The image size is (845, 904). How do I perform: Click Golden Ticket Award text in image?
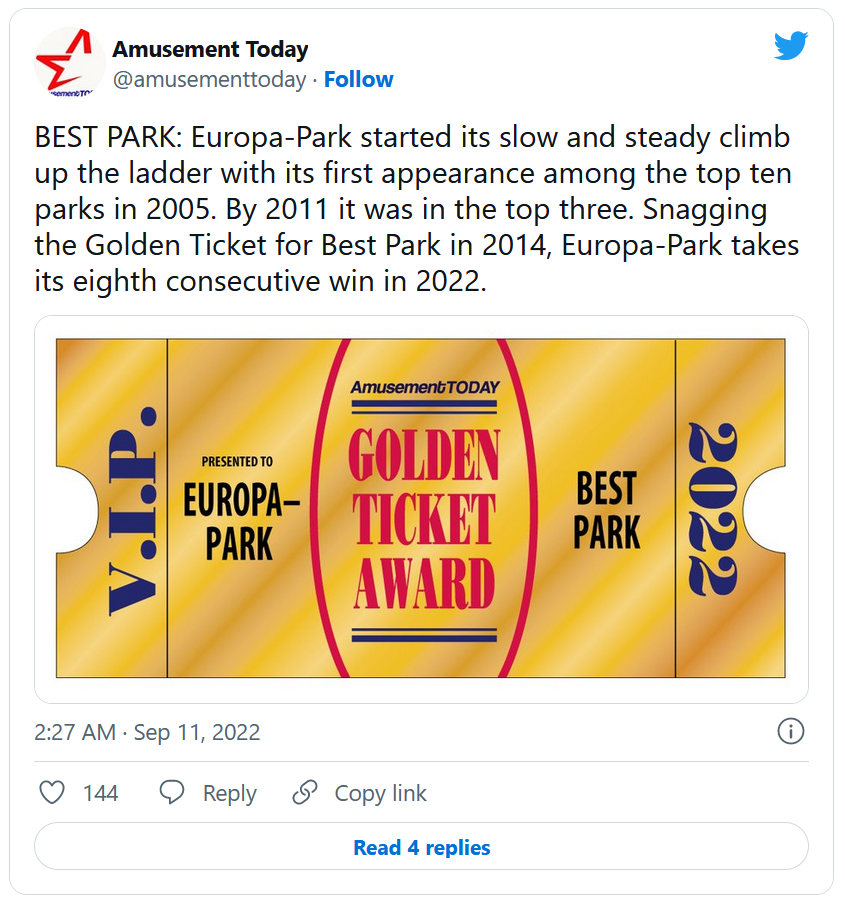point(424,519)
